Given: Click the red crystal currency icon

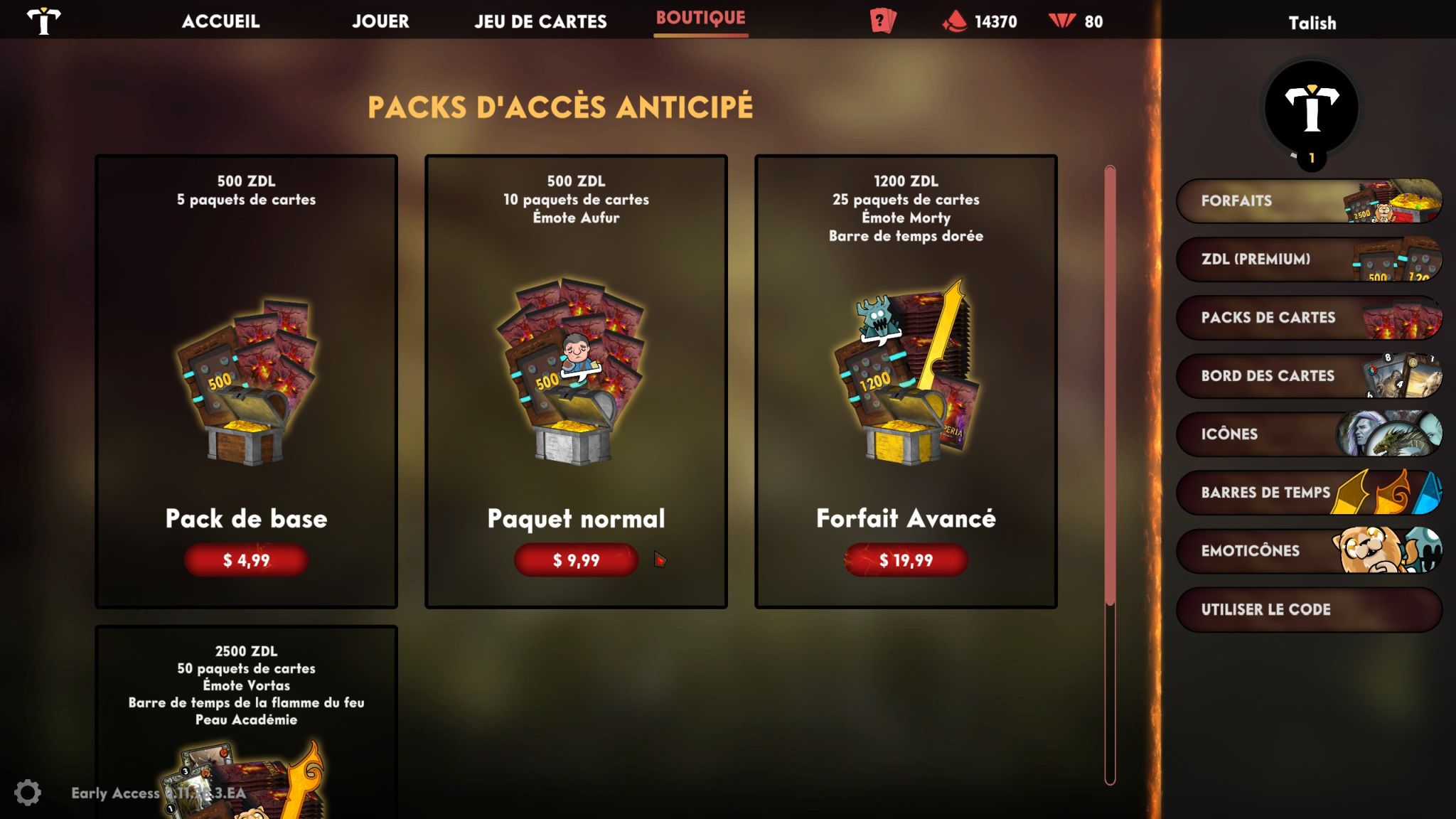Looking at the screenshot, I should (x=955, y=21).
